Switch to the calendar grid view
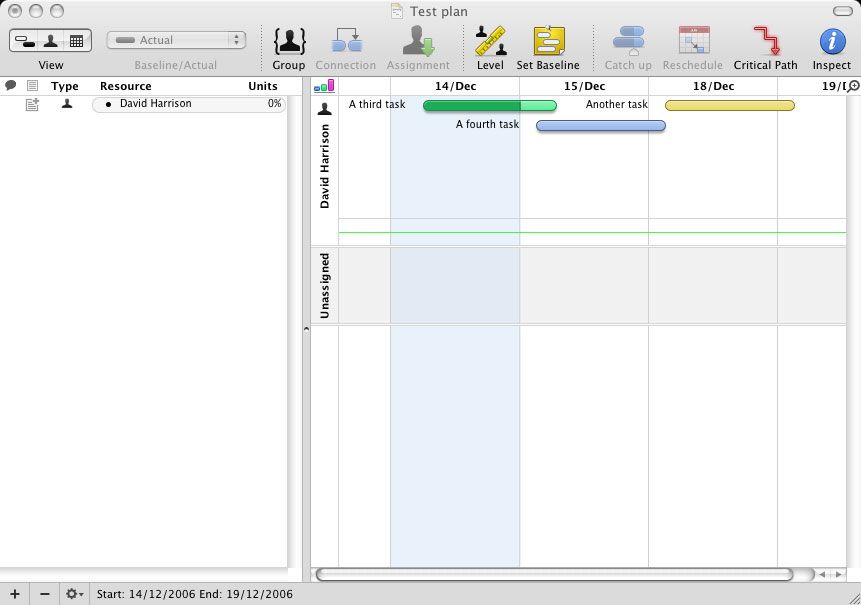This screenshot has width=861, height=605. (x=77, y=40)
